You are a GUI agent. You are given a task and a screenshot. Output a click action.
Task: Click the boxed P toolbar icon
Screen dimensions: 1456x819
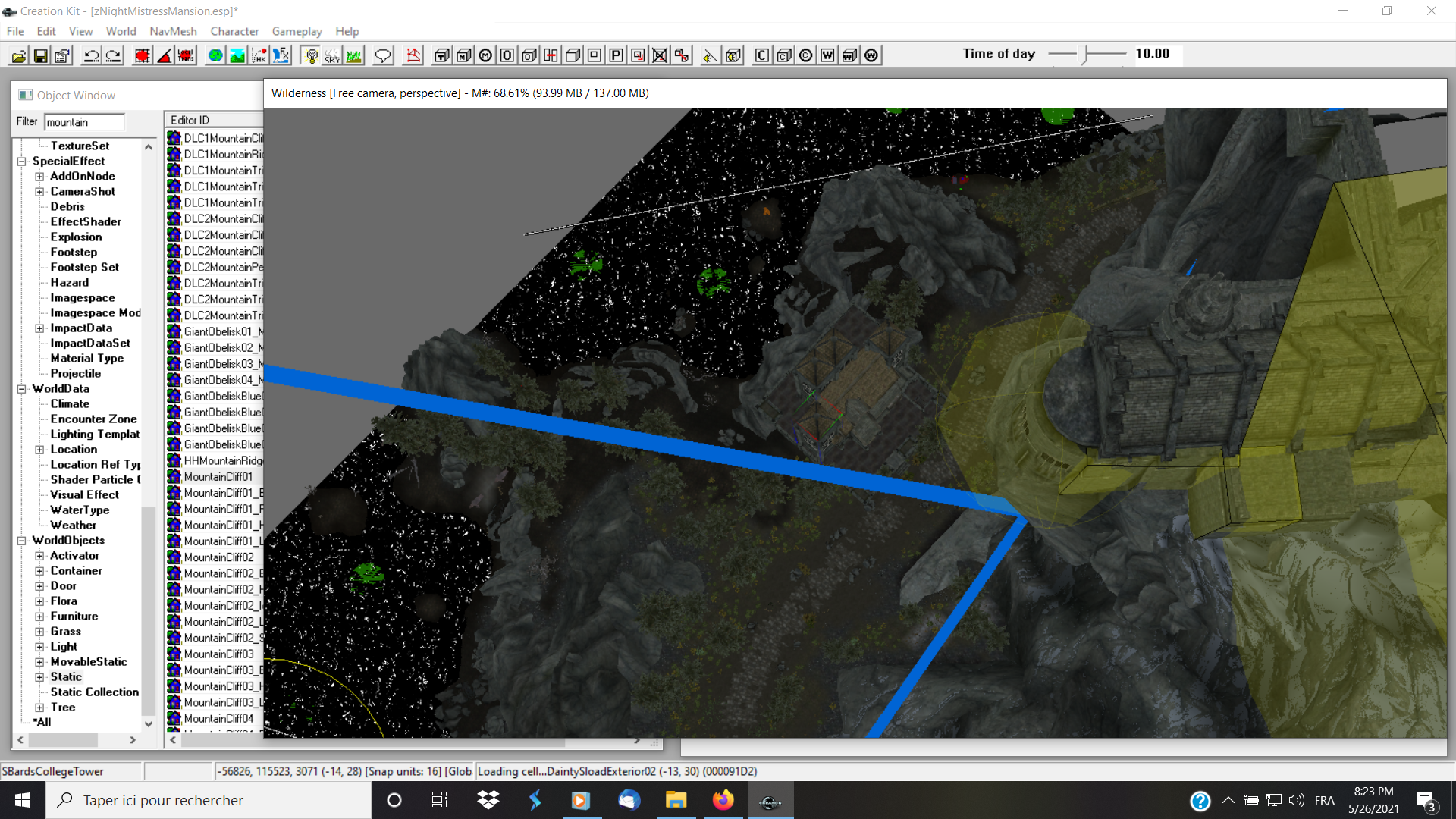tap(617, 55)
